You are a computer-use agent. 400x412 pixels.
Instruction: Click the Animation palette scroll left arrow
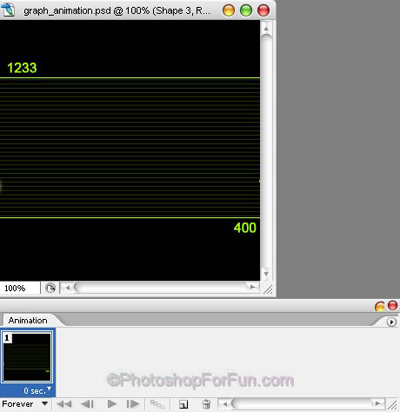click(x=225, y=404)
